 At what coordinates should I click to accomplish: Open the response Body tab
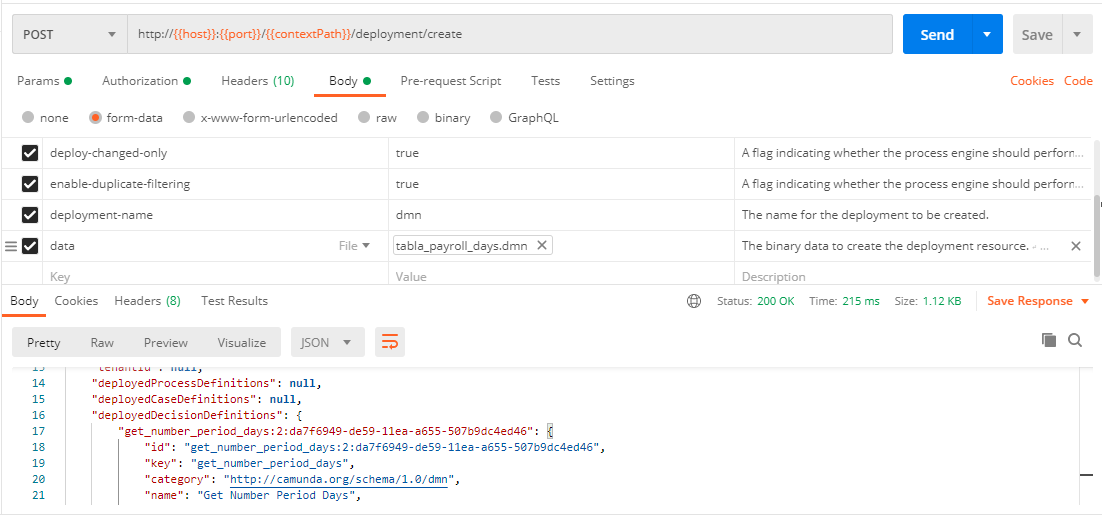pyautogui.click(x=24, y=301)
